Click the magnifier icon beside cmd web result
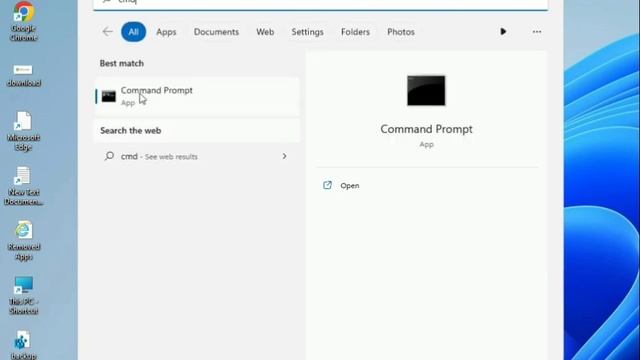The width and height of the screenshot is (640, 360). 109,156
